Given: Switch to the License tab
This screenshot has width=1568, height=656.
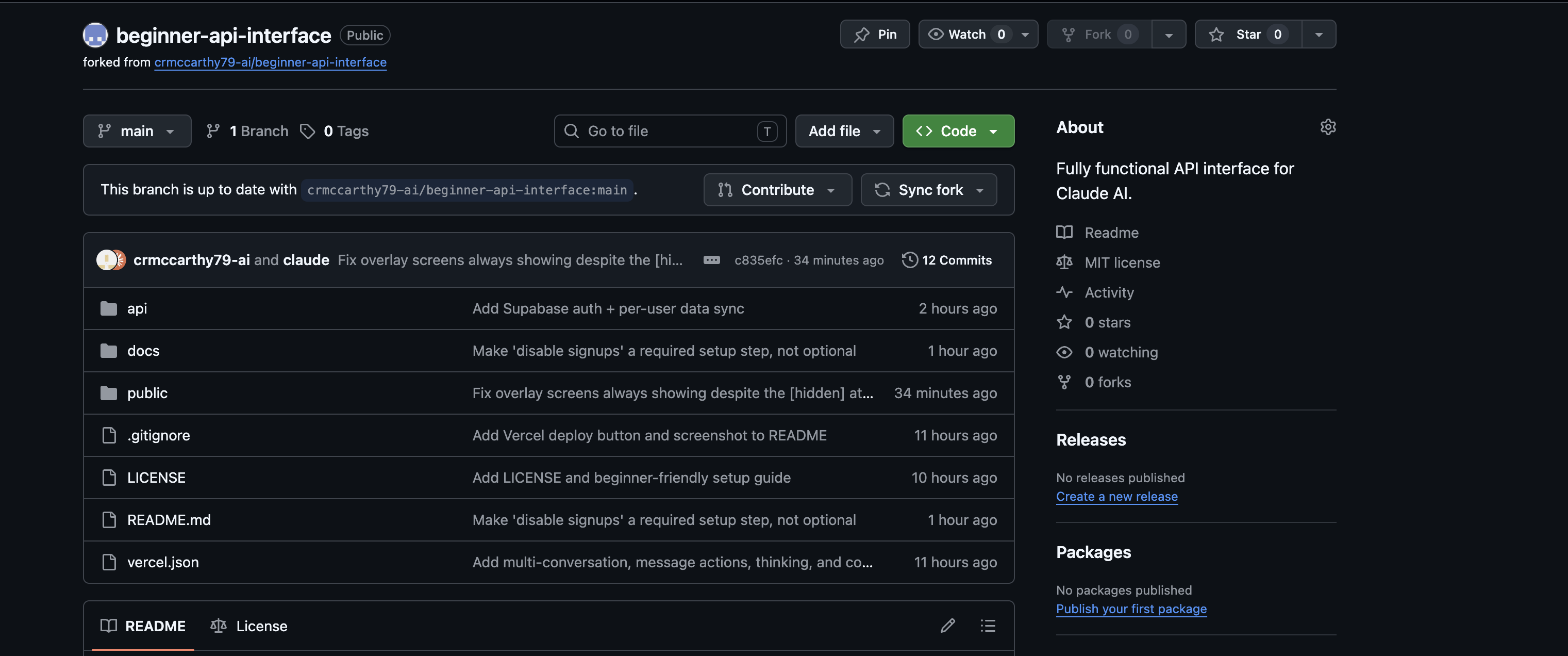Looking at the screenshot, I should point(249,626).
